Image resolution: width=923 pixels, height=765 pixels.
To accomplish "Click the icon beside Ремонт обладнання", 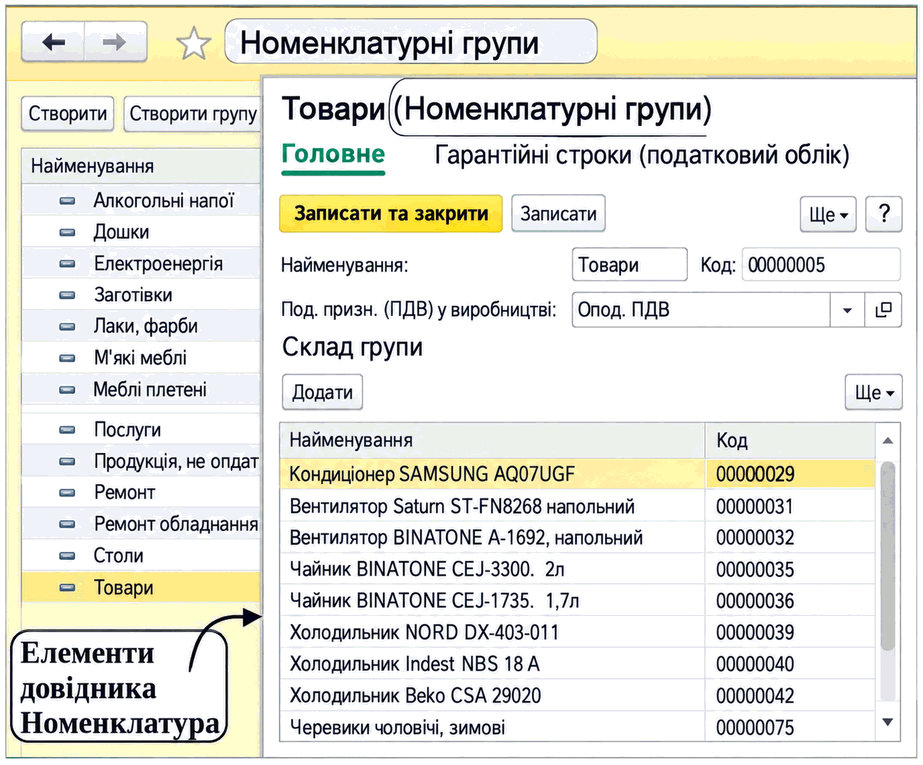I will pos(68,524).
